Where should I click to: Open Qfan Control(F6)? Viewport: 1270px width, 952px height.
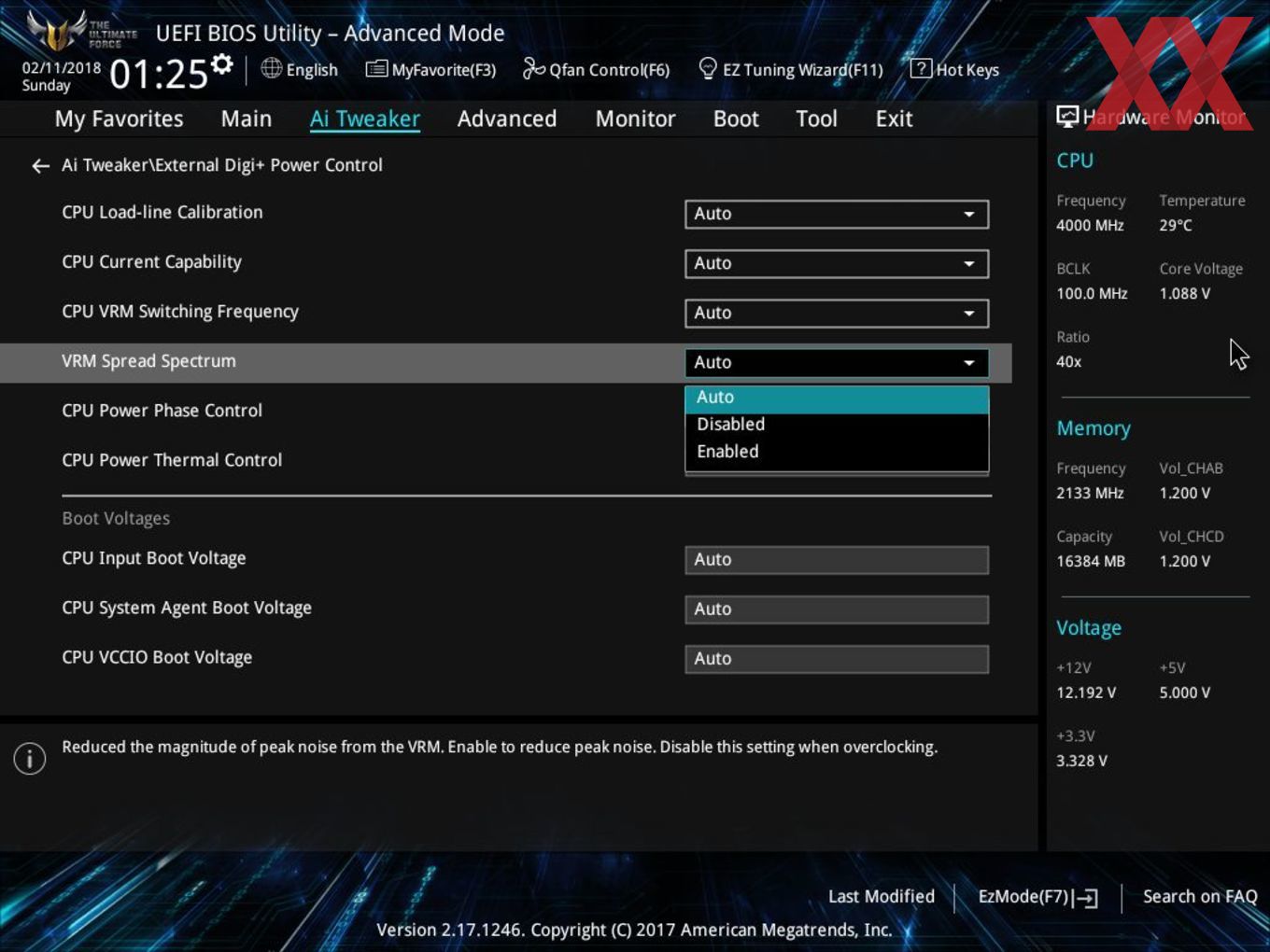(596, 69)
